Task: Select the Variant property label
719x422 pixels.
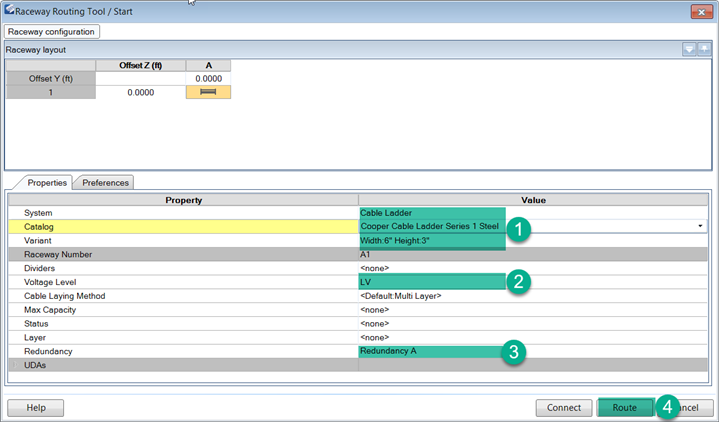Action: [38, 240]
